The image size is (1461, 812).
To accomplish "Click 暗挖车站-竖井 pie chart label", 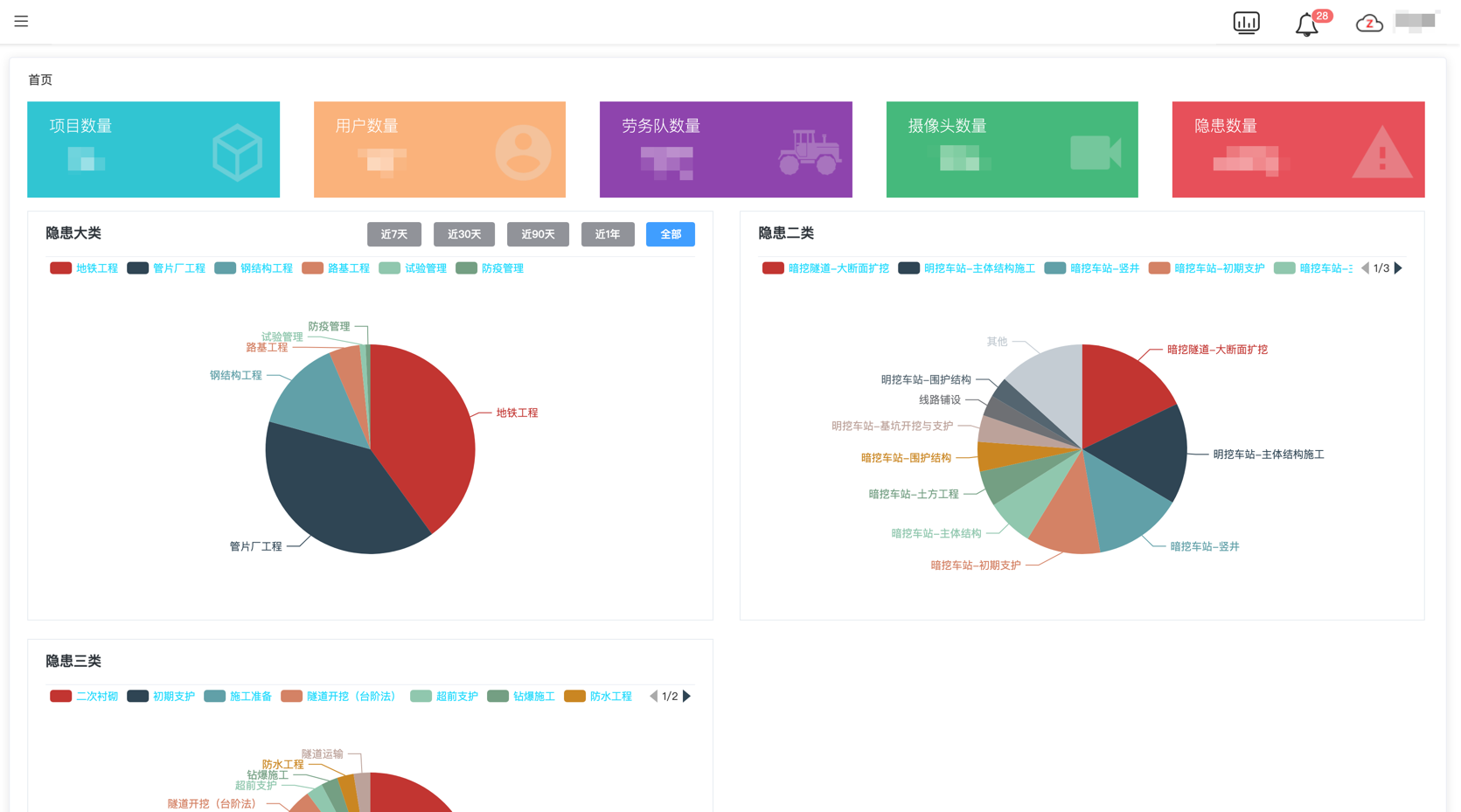I will pyautogui.click(x=1205, y=546).
